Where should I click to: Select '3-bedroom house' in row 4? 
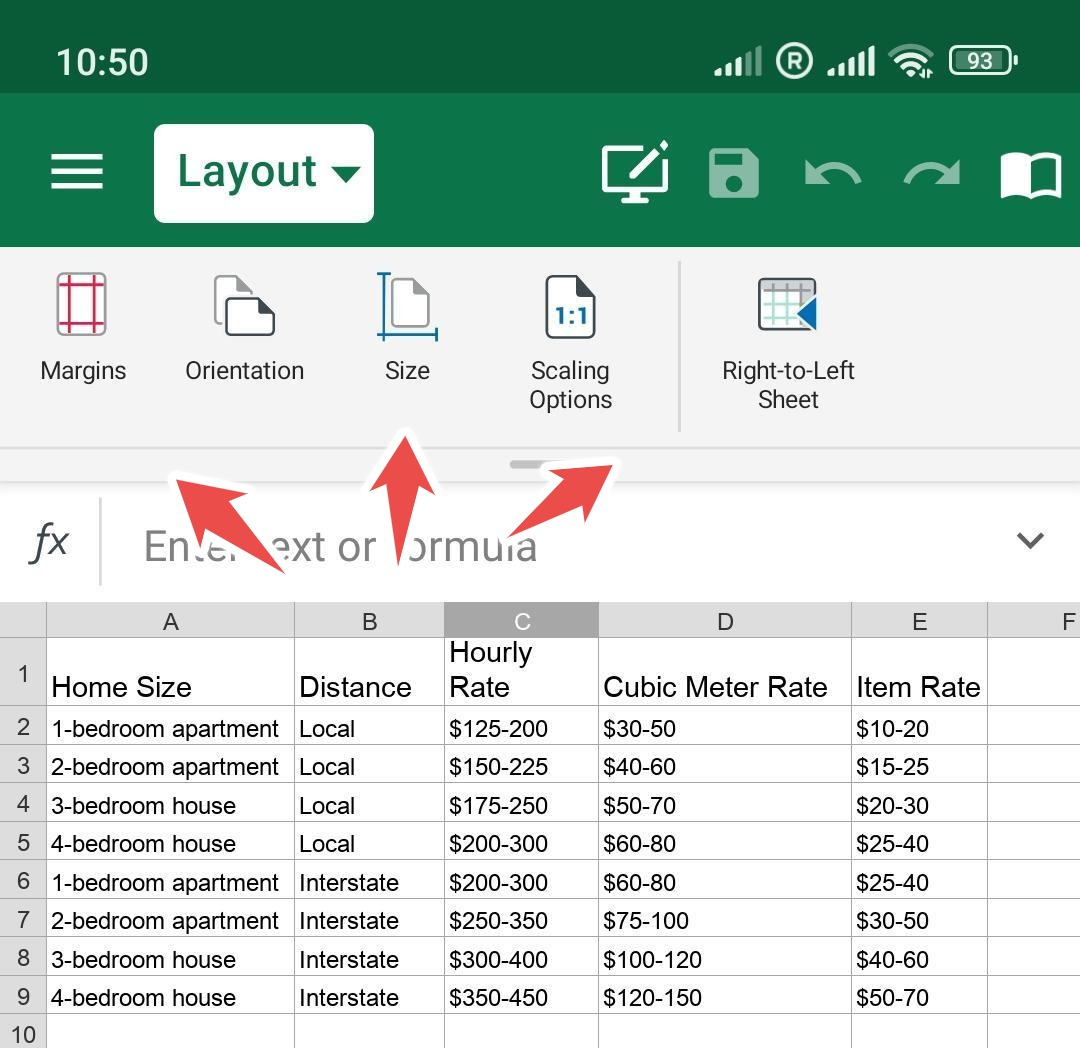171,803
